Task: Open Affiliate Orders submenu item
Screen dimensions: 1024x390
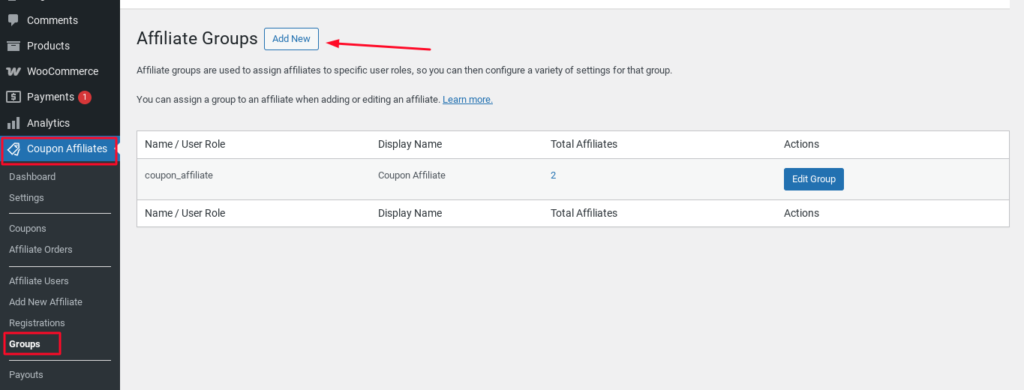Action: pos(40,250)
